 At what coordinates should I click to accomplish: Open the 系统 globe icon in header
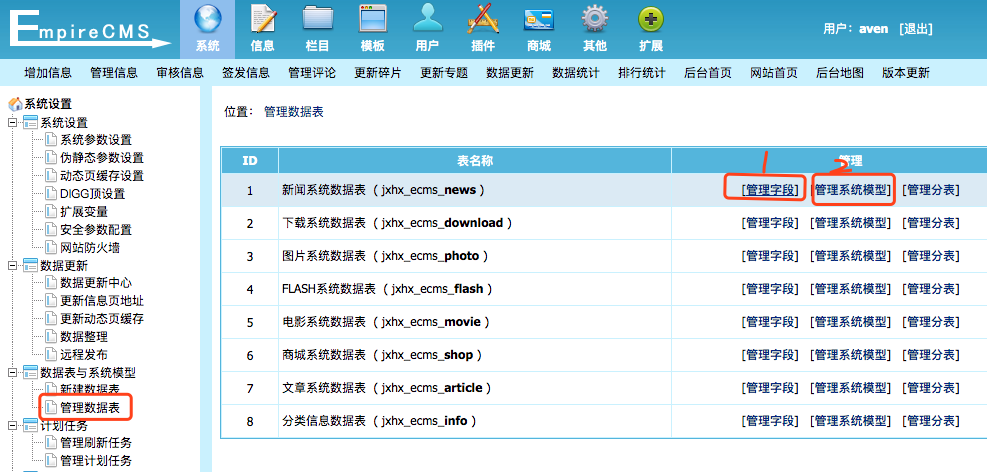pyautogui.click(x=207, y=20)
